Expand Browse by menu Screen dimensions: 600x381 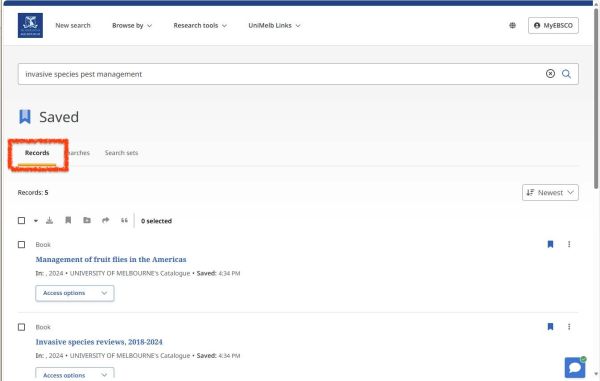[132, 26]
